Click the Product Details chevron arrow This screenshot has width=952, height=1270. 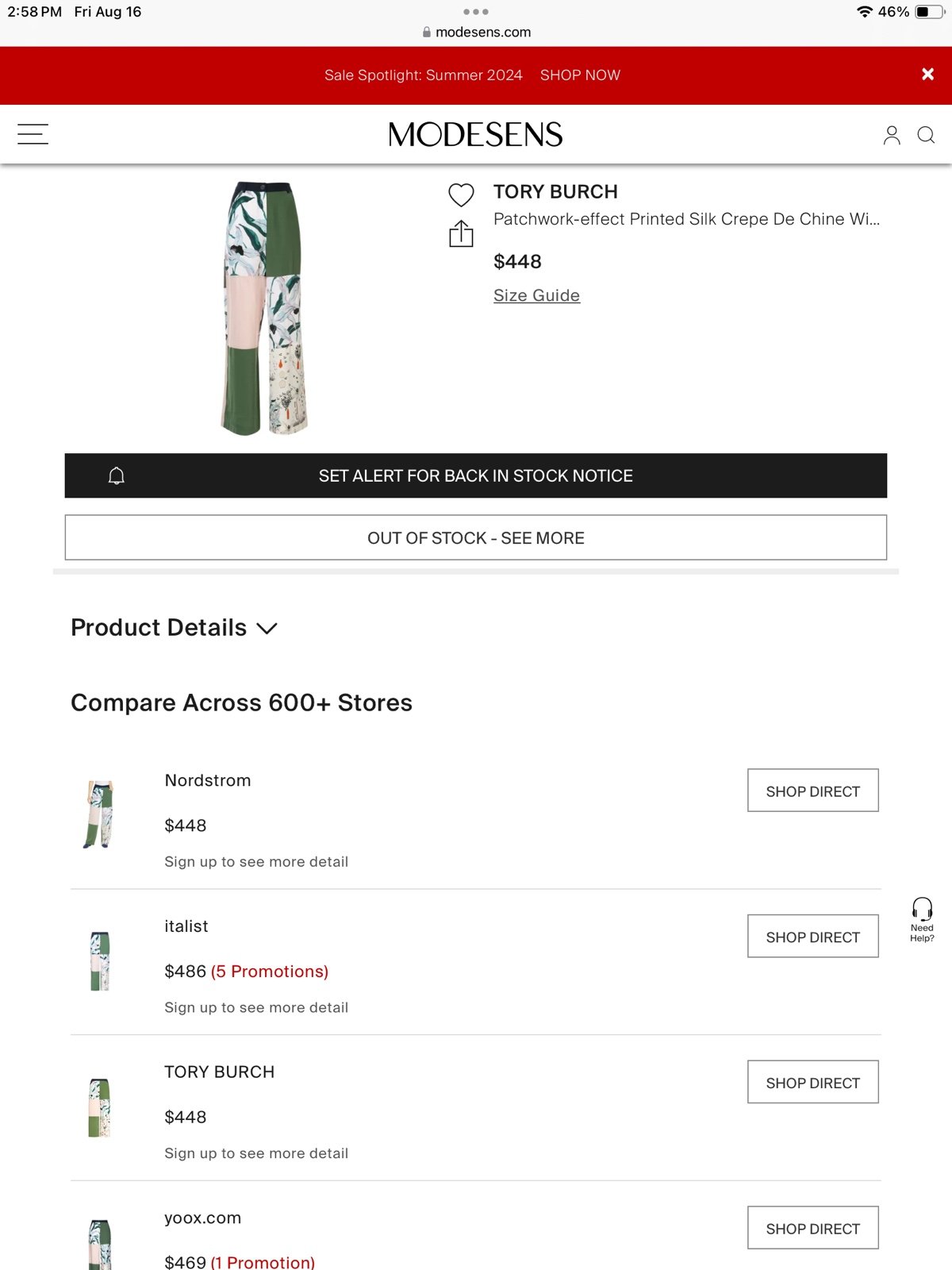(x=267, y=629)
